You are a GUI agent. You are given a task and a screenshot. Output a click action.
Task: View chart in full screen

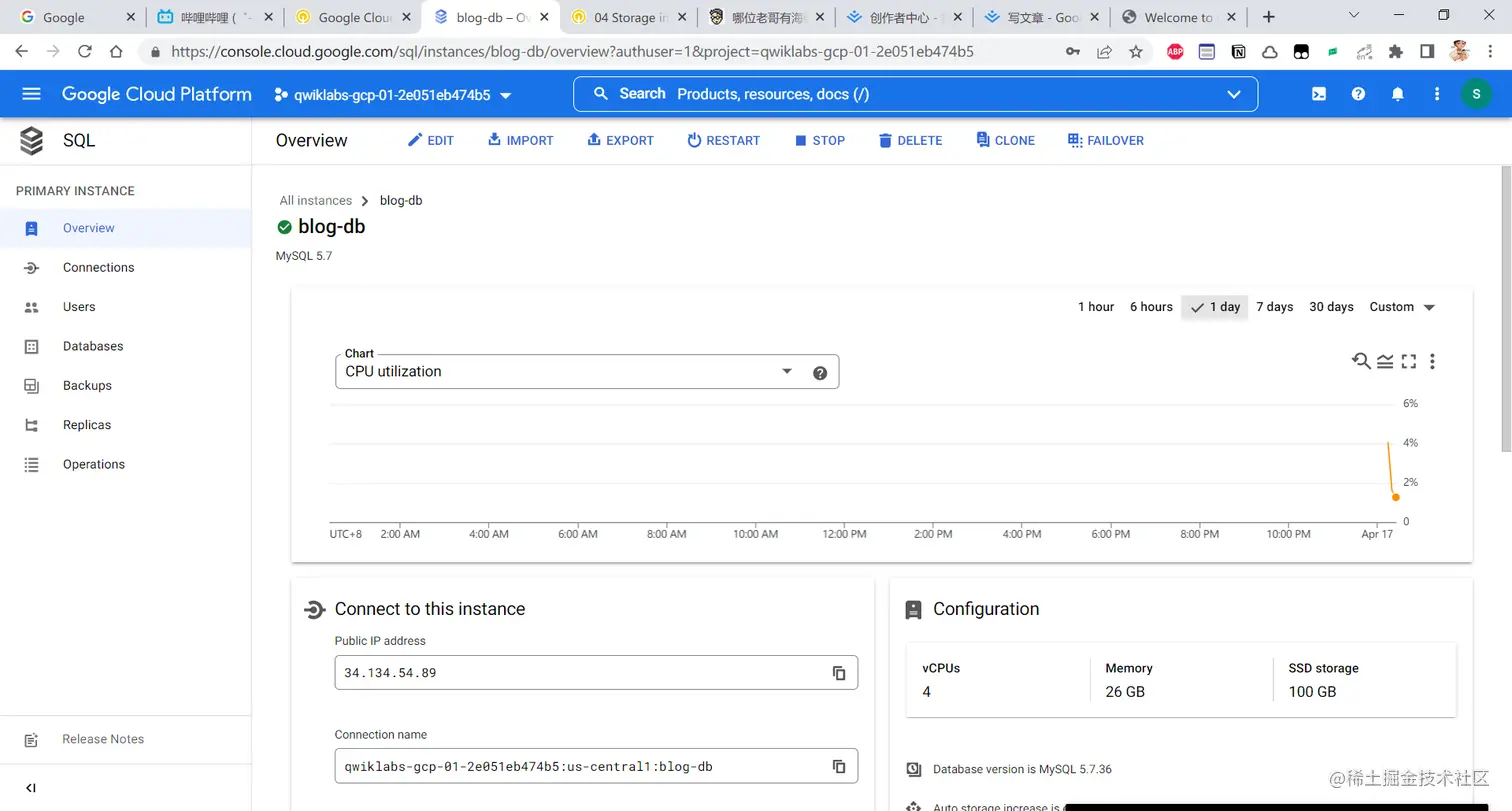(x=1409, y=361)
